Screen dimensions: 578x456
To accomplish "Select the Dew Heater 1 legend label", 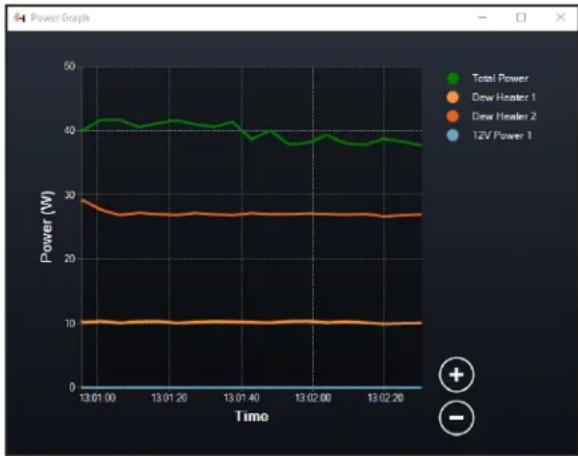I will click(504, 97).
